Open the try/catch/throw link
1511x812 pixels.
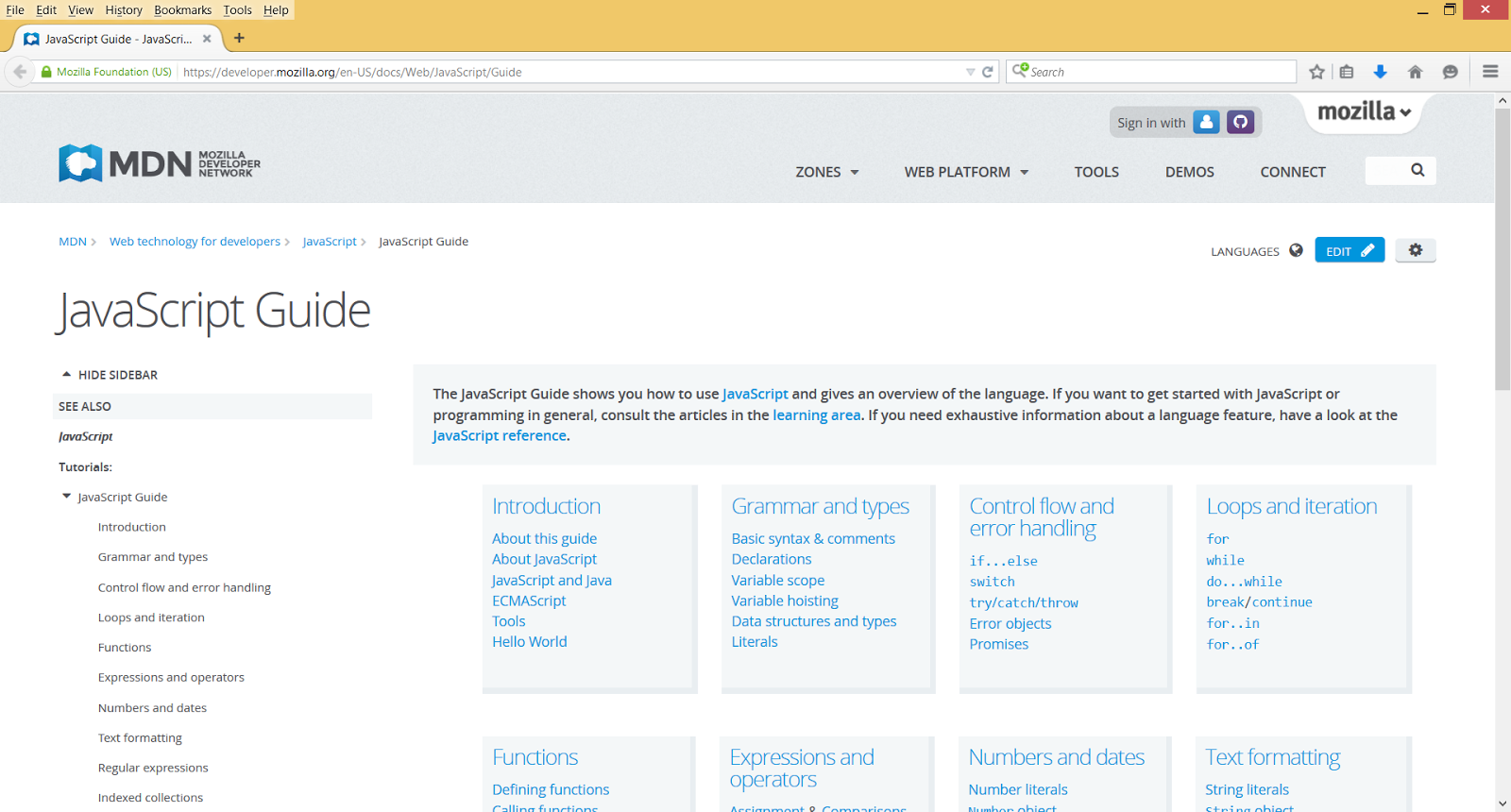1024,602
